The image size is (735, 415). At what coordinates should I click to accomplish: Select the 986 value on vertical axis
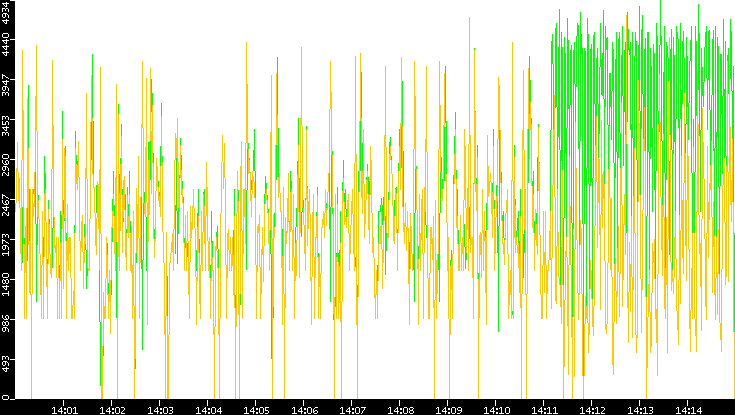point(6,324)
